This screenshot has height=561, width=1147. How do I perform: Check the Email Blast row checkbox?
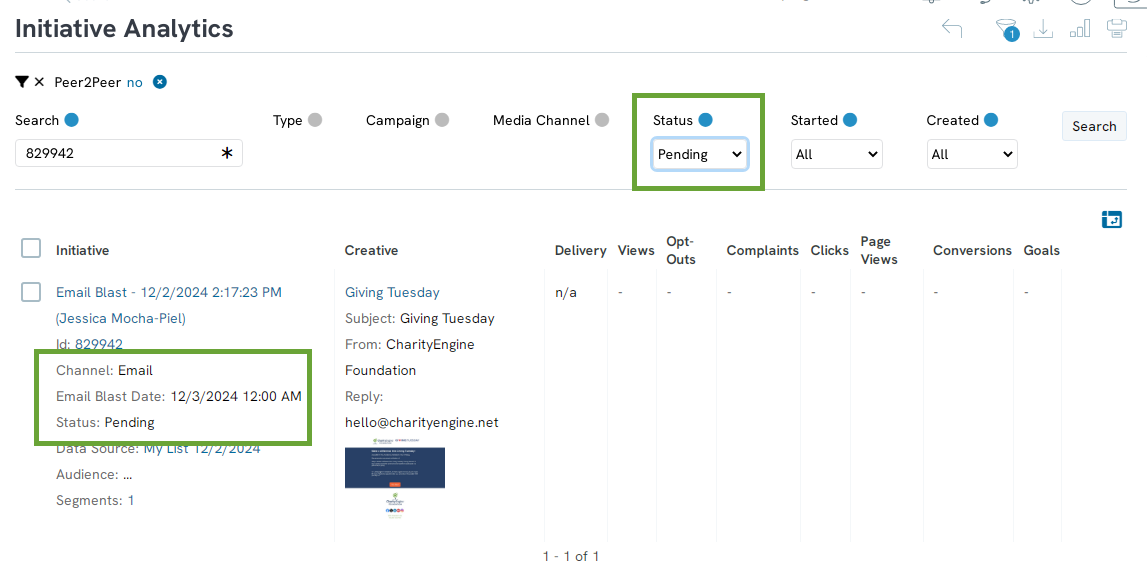pos(31,292)
